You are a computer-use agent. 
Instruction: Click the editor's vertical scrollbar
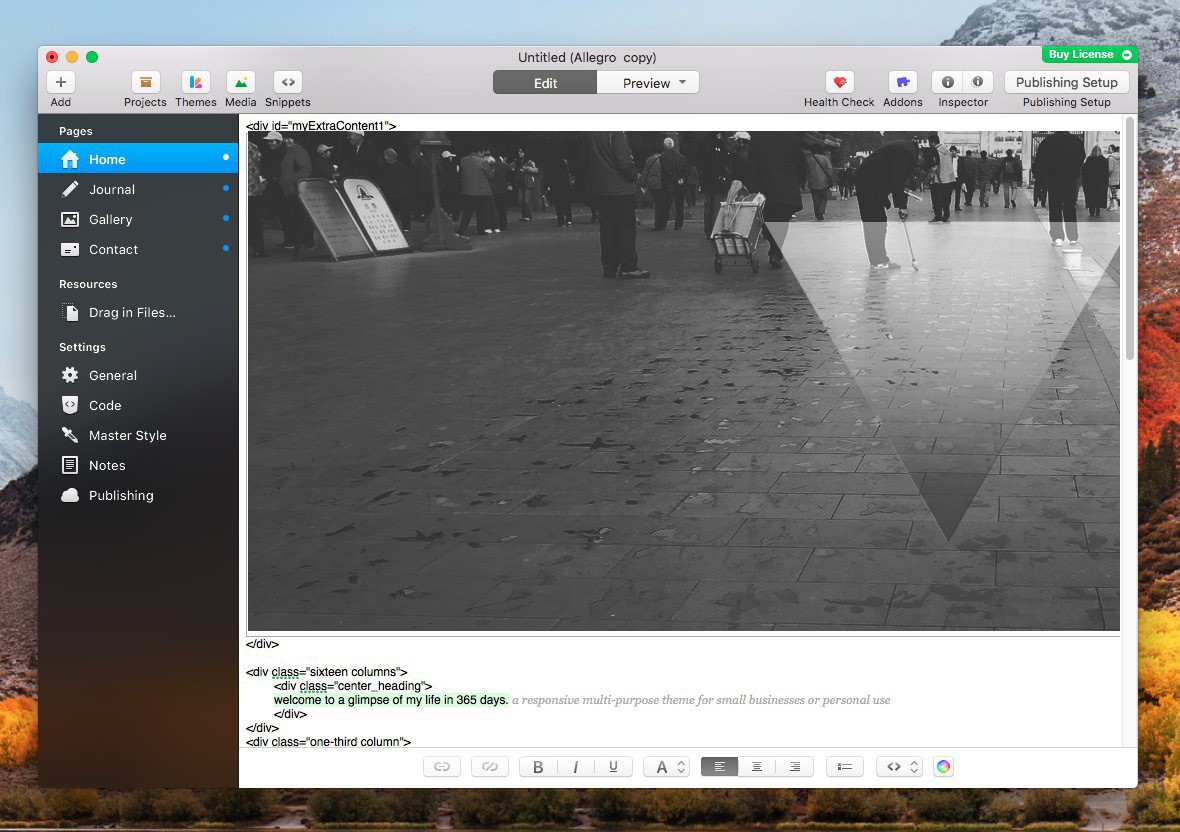[x=1130, y=240]
